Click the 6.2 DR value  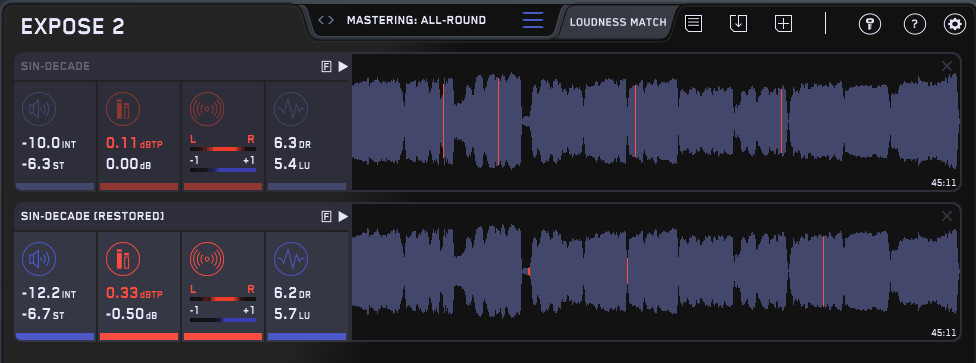pos(293,293)
